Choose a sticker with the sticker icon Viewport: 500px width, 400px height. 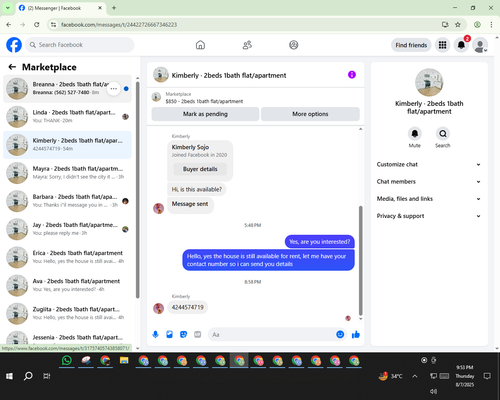(183, 334)
